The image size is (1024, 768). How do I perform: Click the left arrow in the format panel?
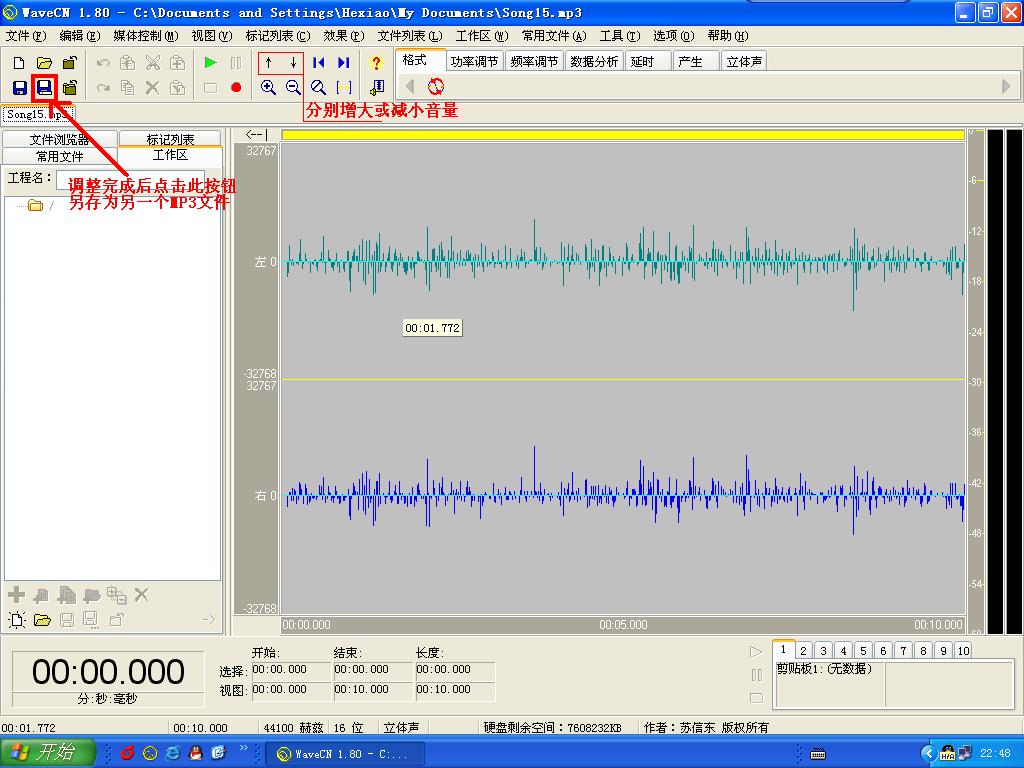410,86
